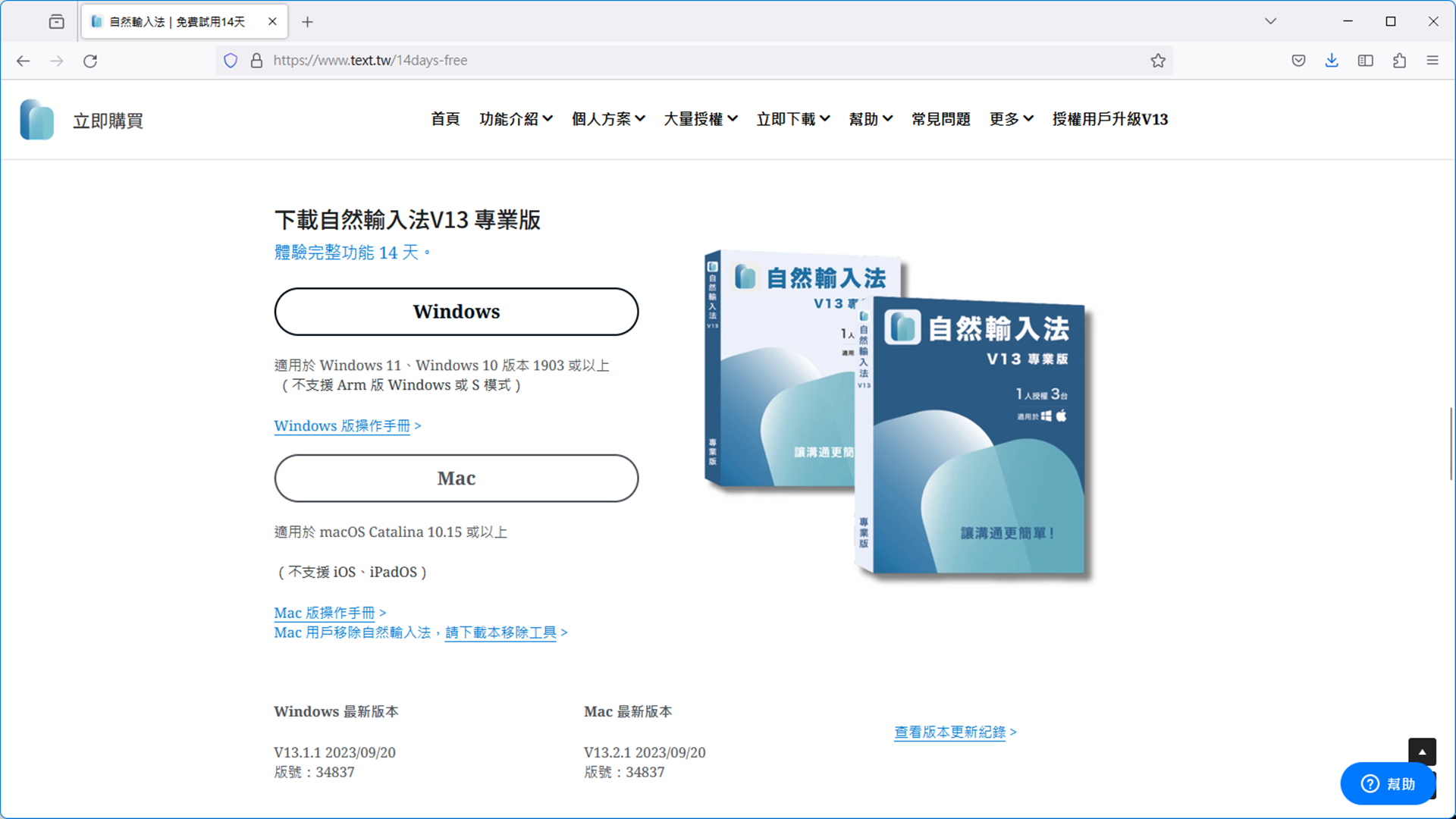Open a new browser tab
Screen dimensions: 1456x819
pyautogui.click(x=307, y=22)
